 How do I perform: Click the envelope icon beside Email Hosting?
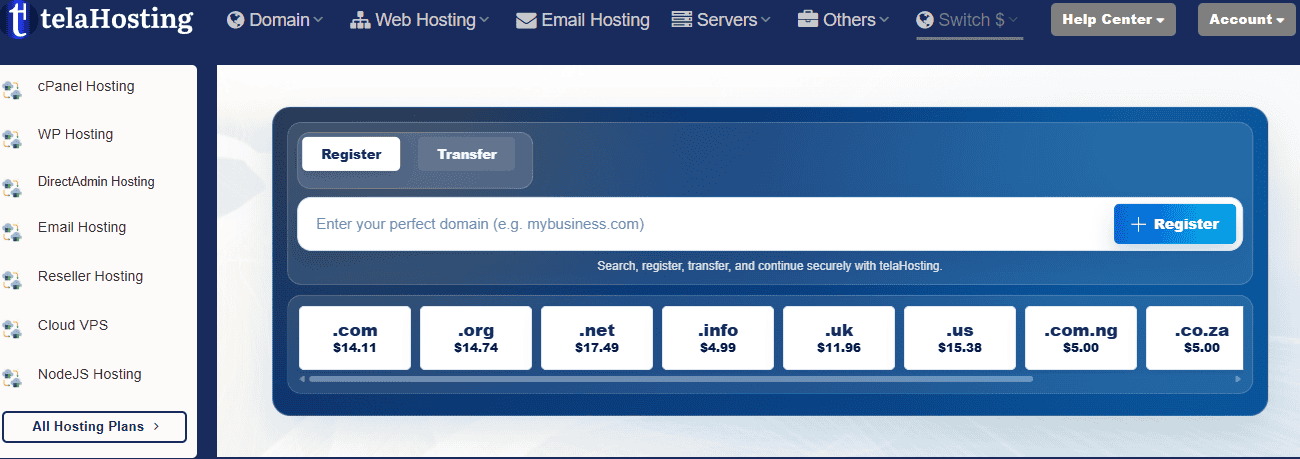(526, 20)
